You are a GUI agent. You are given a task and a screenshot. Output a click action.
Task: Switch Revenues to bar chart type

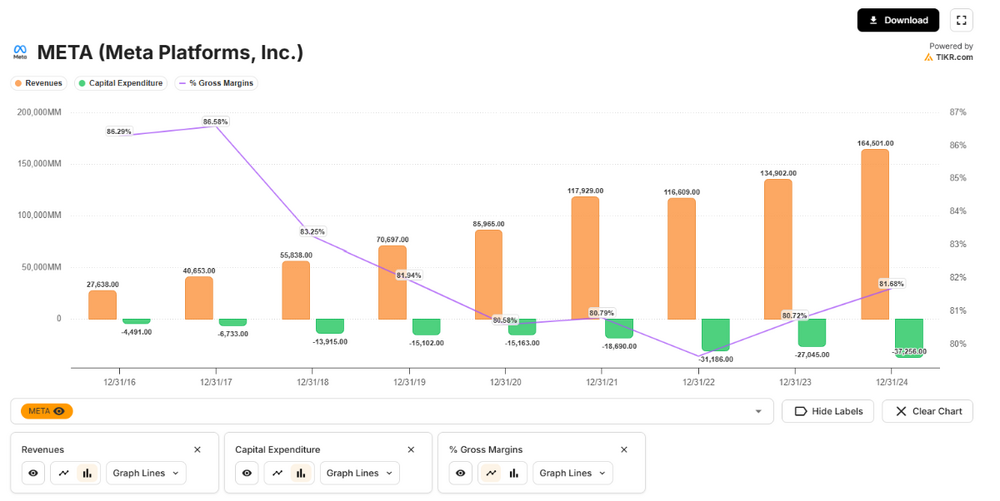(87, 473)
